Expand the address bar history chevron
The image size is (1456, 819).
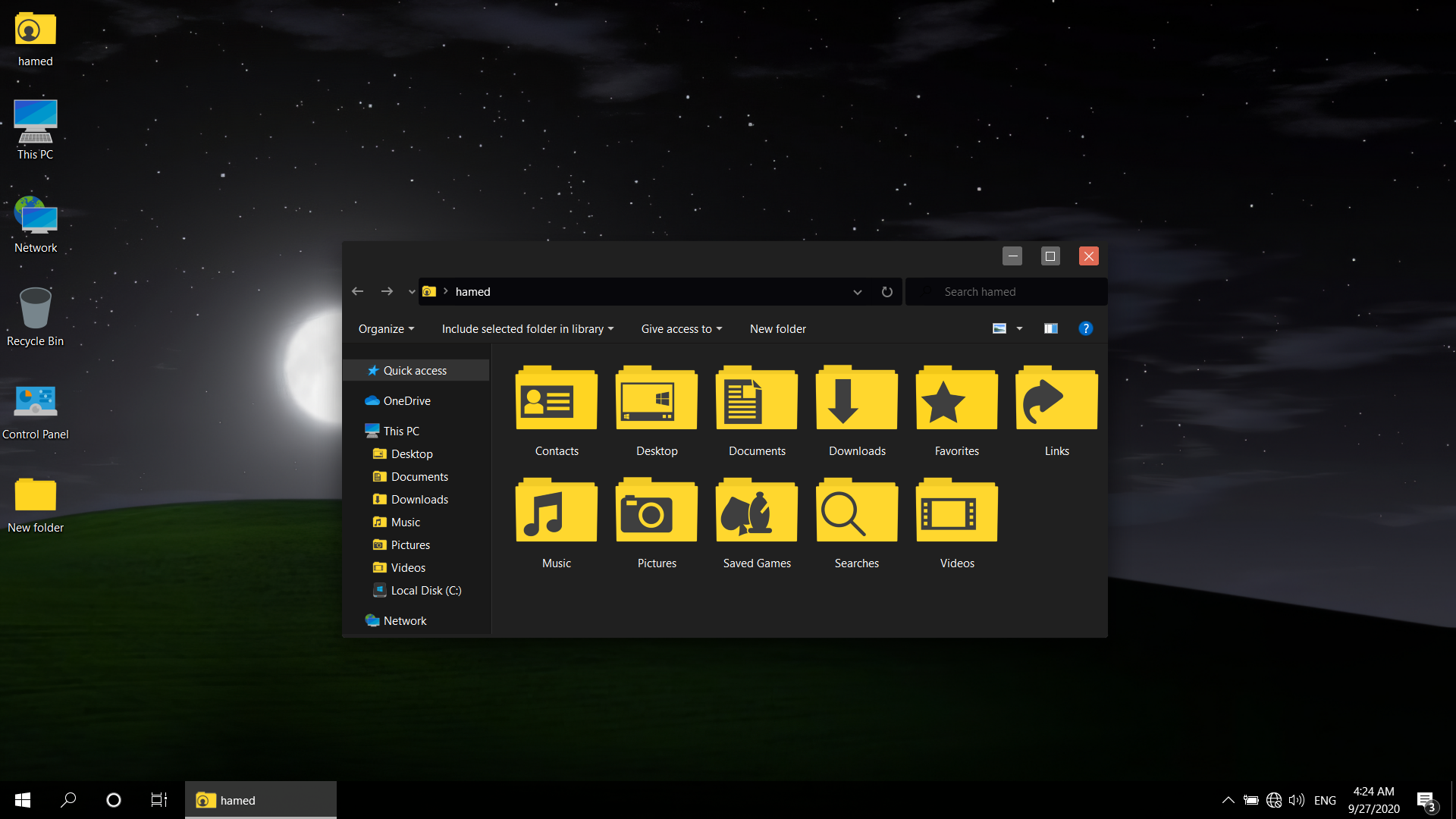(x=857, y=292)
